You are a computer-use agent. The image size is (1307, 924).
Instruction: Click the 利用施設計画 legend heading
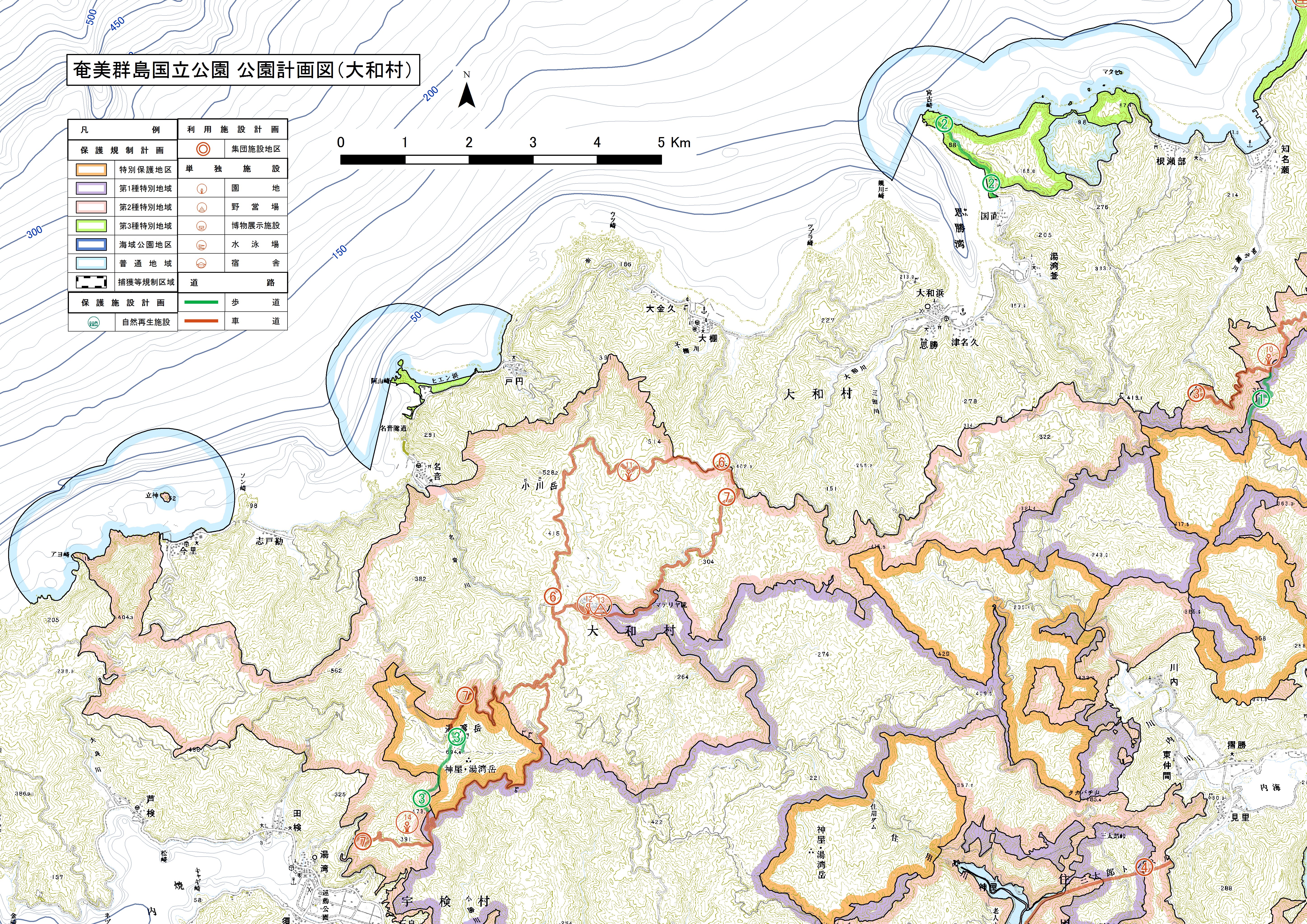[233, 129]
